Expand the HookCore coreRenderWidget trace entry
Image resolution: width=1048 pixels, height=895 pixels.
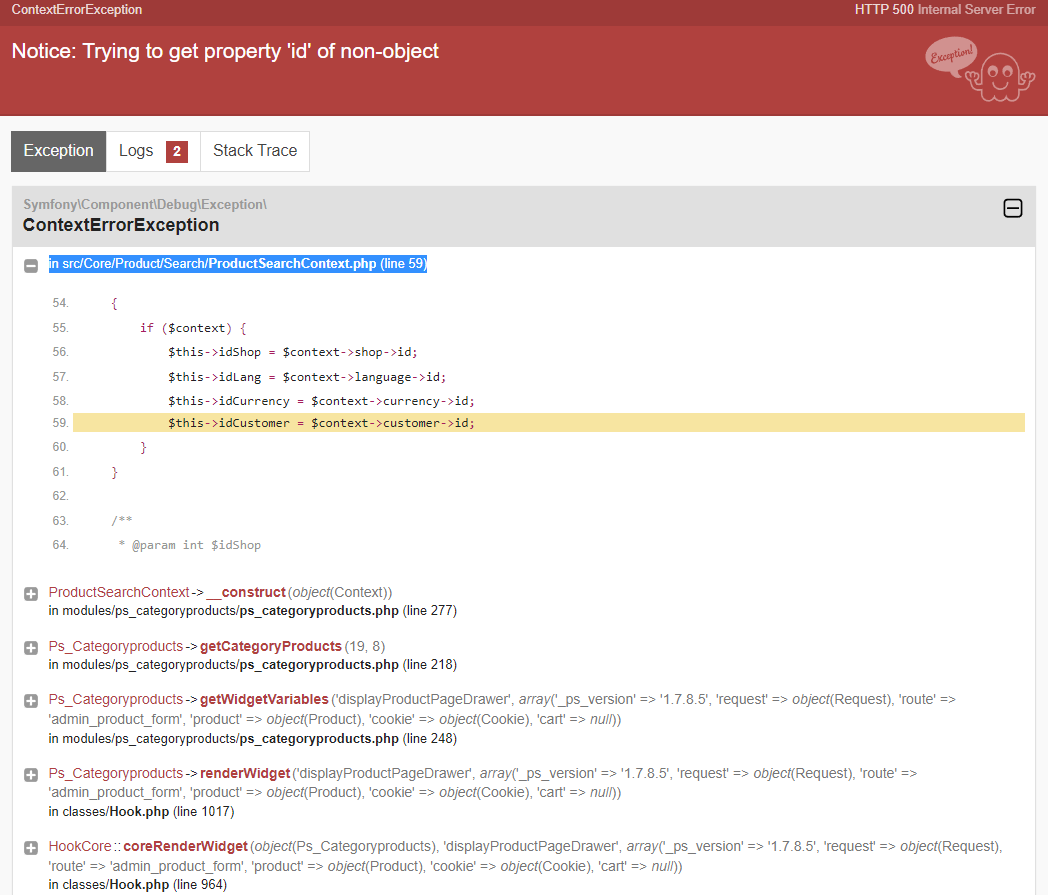pyautogui.click(x=31, y=848)
